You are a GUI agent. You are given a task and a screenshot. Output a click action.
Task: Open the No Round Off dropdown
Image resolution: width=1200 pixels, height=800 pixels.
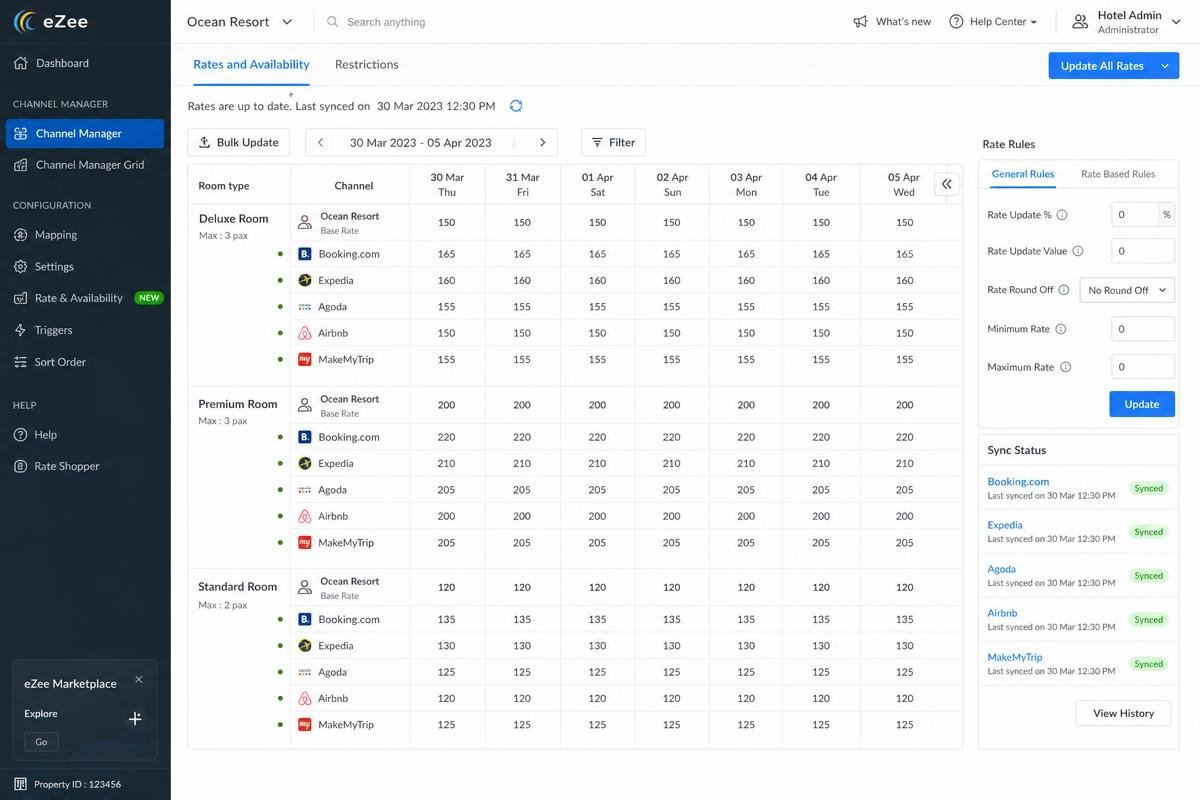click(1127, 290)
